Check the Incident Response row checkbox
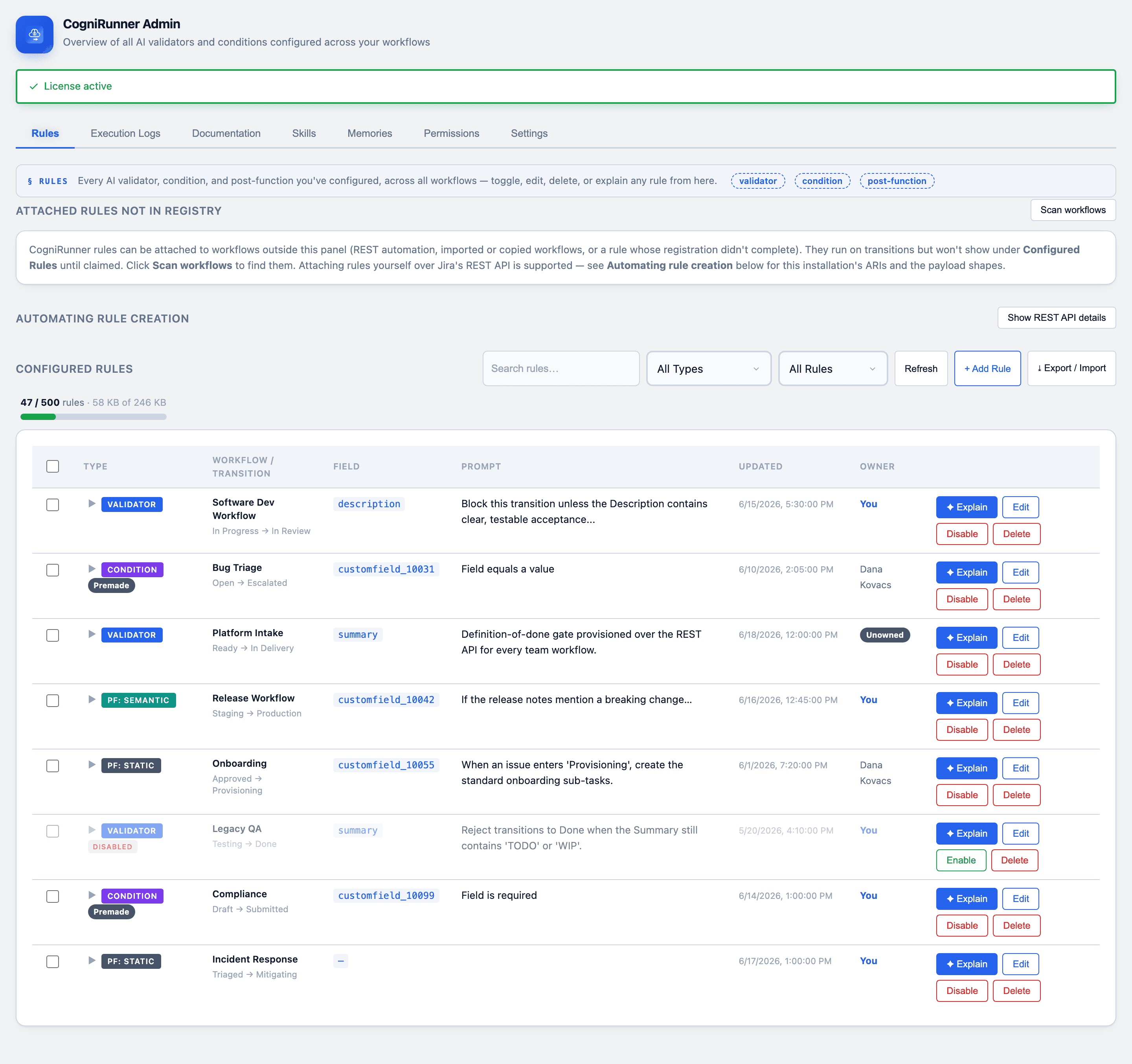Screen dimensions: 1132x1064 pos(53,962)
